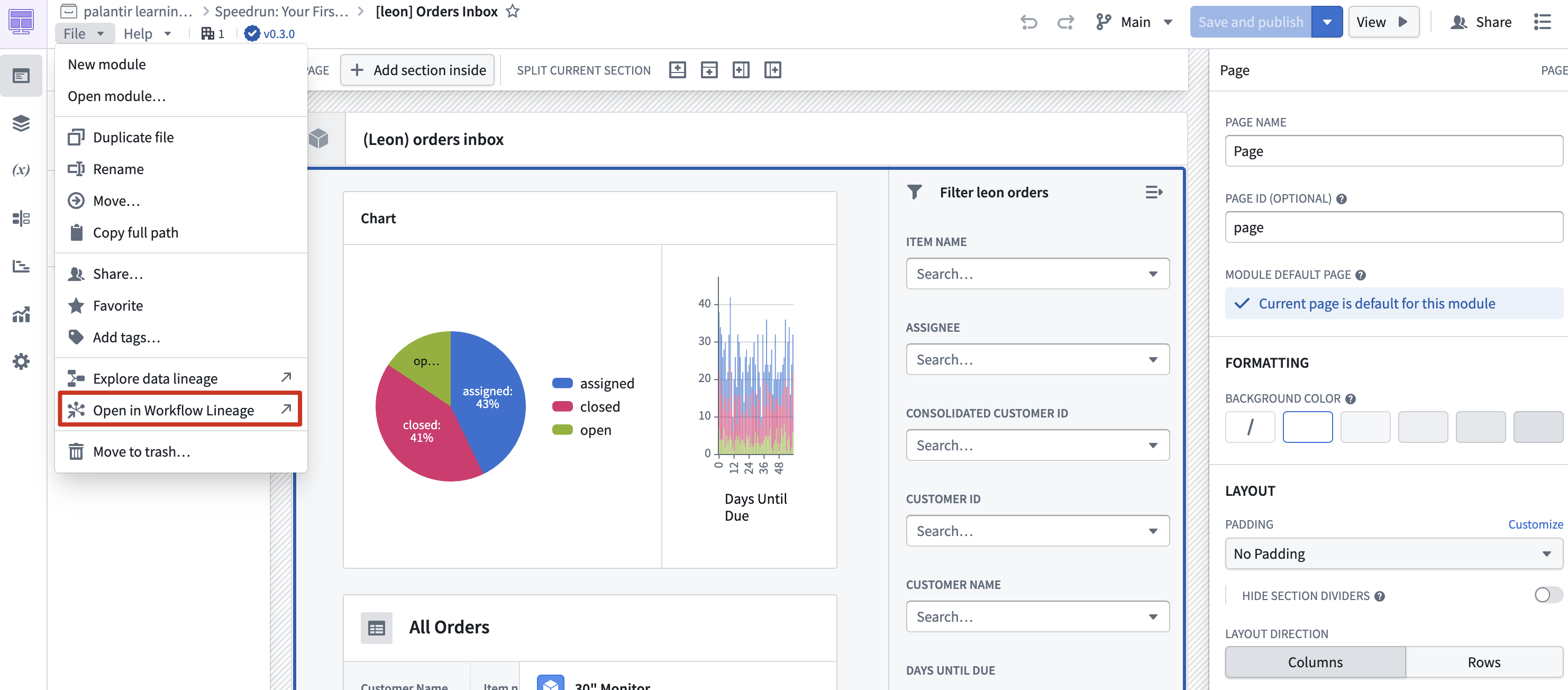Star the Orders Inbox module as favorite
Viewport: 1568px width, 690px height.
tap(513, 11)
